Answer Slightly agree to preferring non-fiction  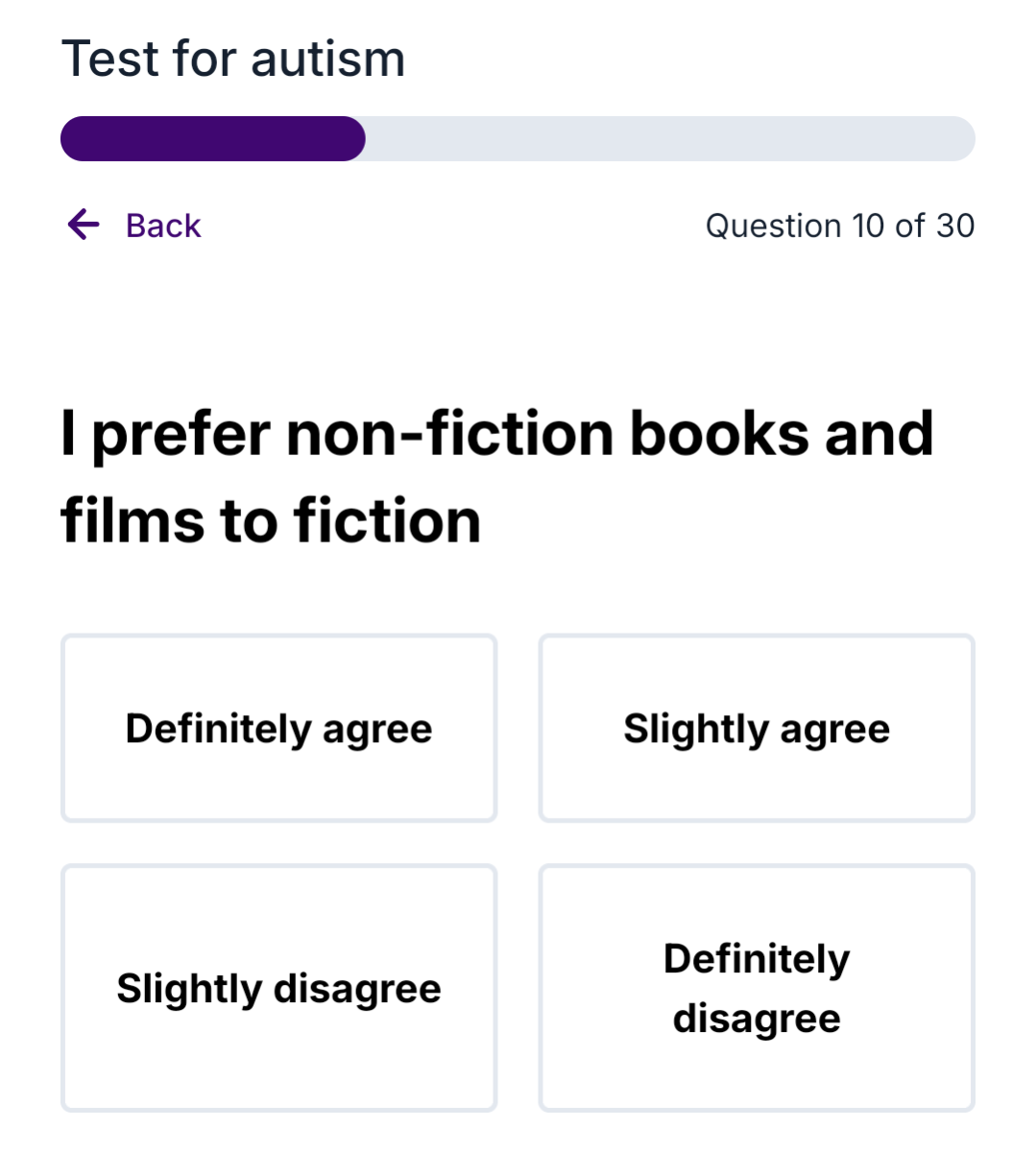(757, 728)
